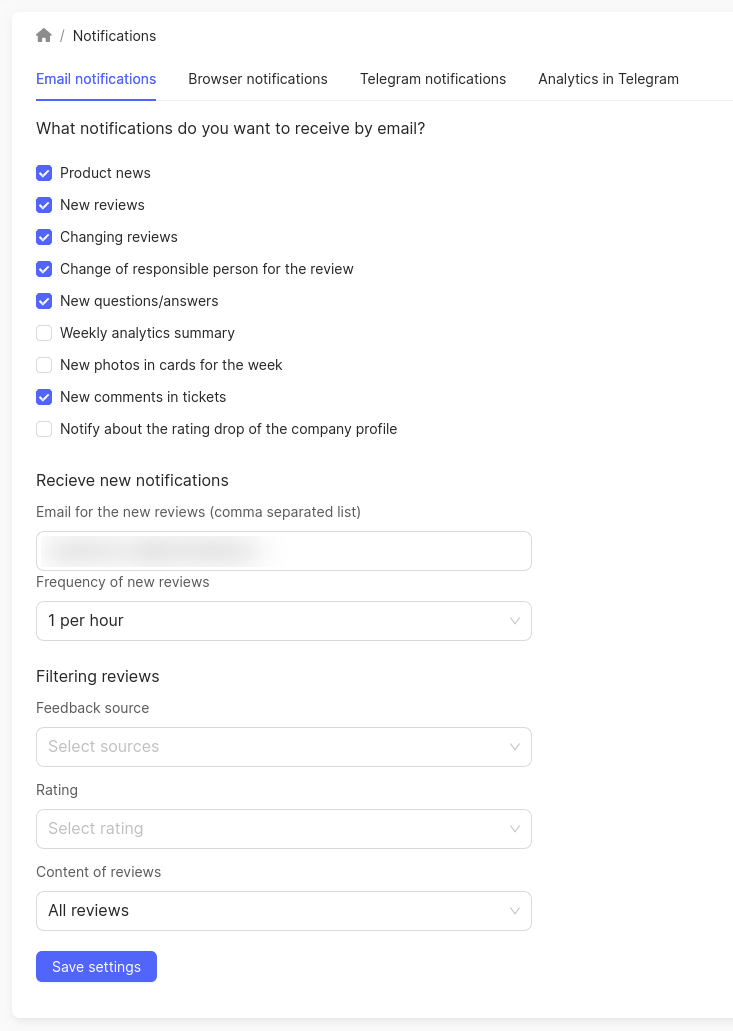Uncheck New questions/answers checkbox
The image size is (733, 1031).
coord(44,301)
